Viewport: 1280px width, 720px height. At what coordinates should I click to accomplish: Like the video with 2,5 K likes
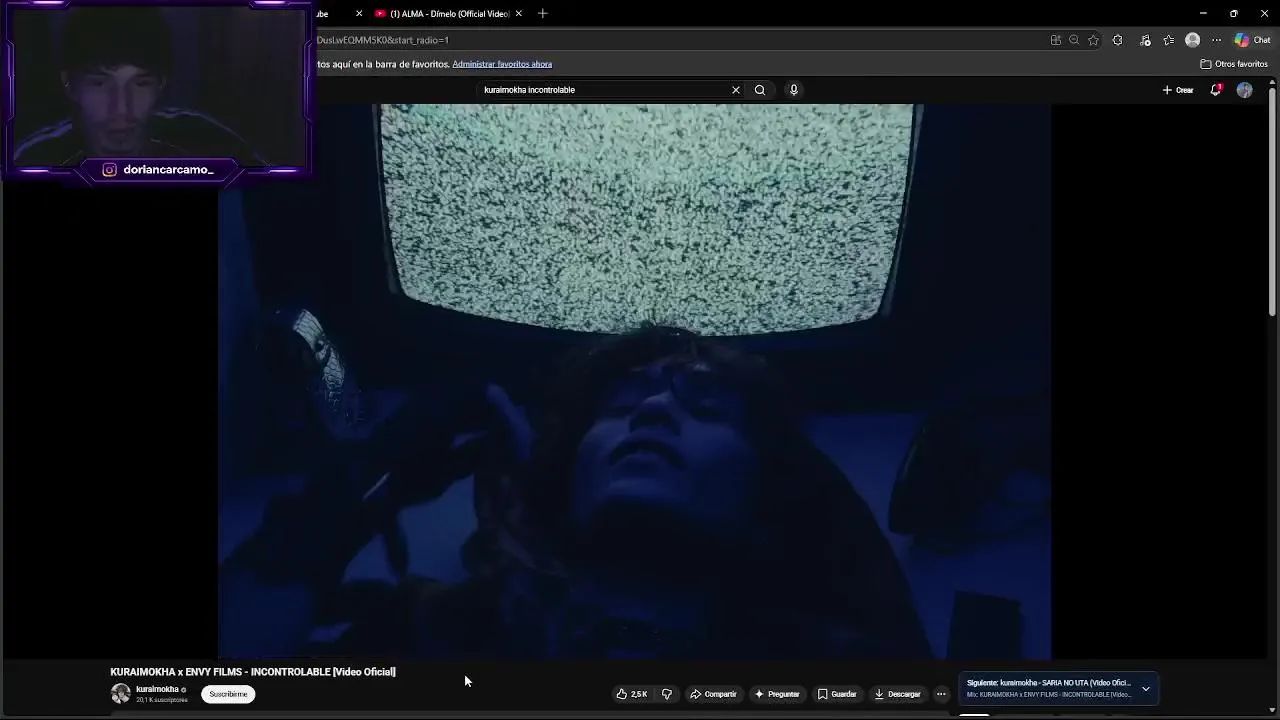(x=632, y=694)
